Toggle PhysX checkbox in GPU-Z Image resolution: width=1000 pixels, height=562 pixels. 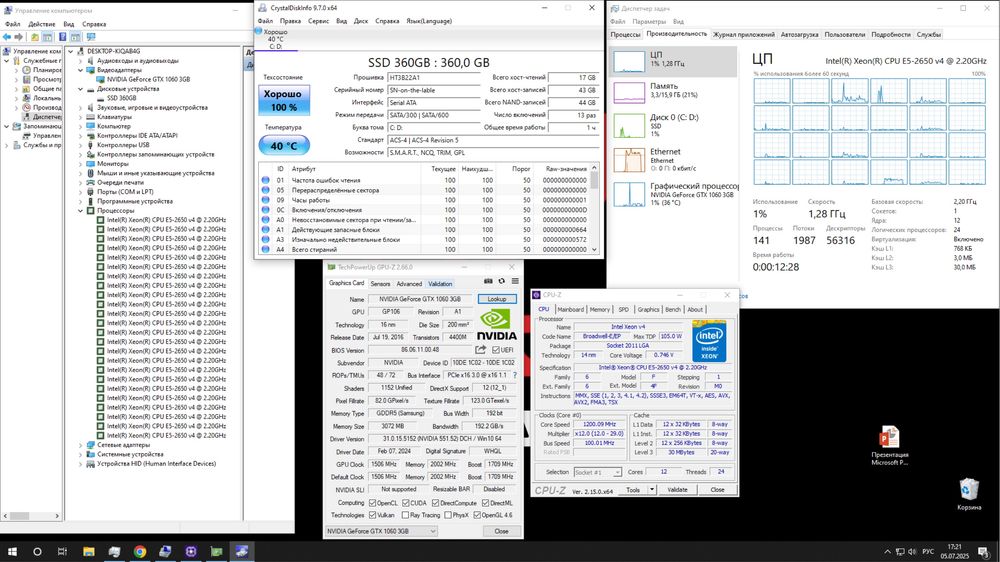click(x=448, y=515)
